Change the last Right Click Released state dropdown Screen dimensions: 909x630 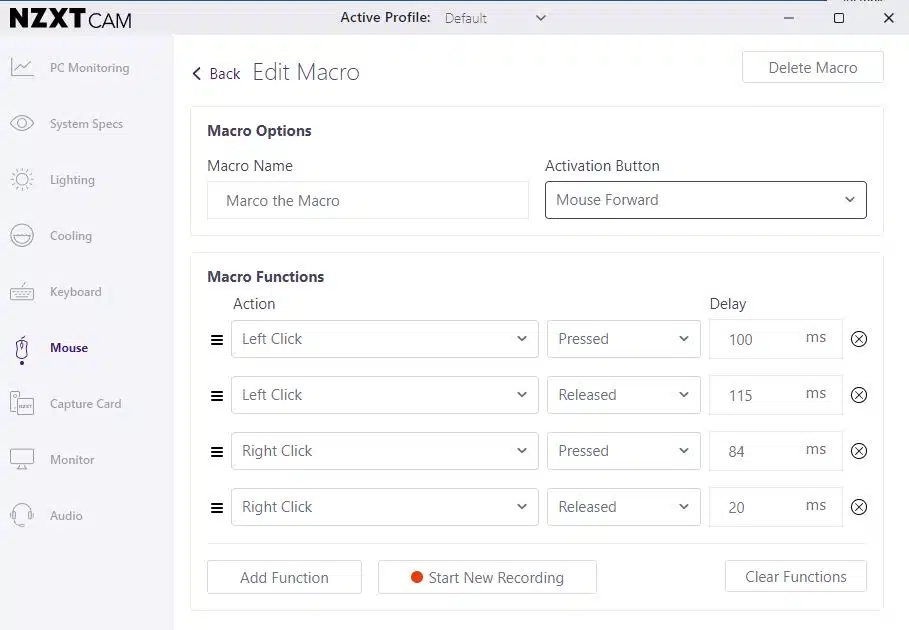pyautogui.click(x=623, y=507)
